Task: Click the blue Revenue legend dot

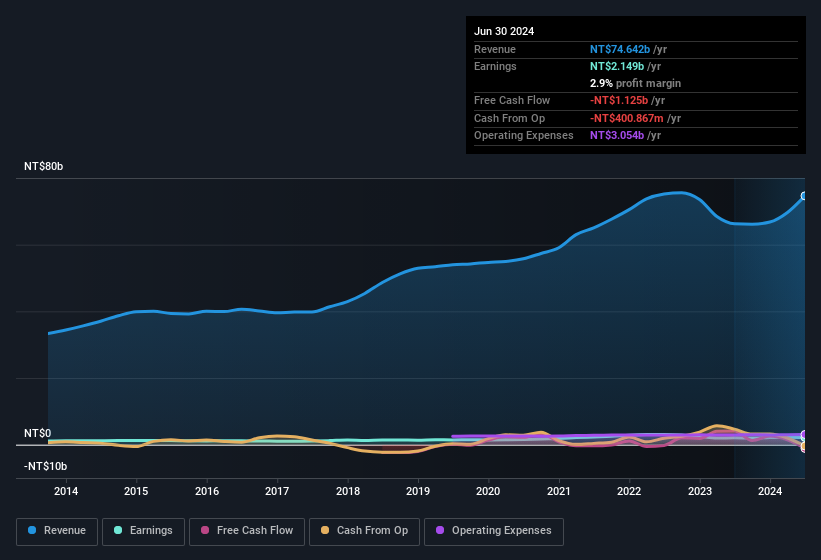Action: [x=32, y=530]
